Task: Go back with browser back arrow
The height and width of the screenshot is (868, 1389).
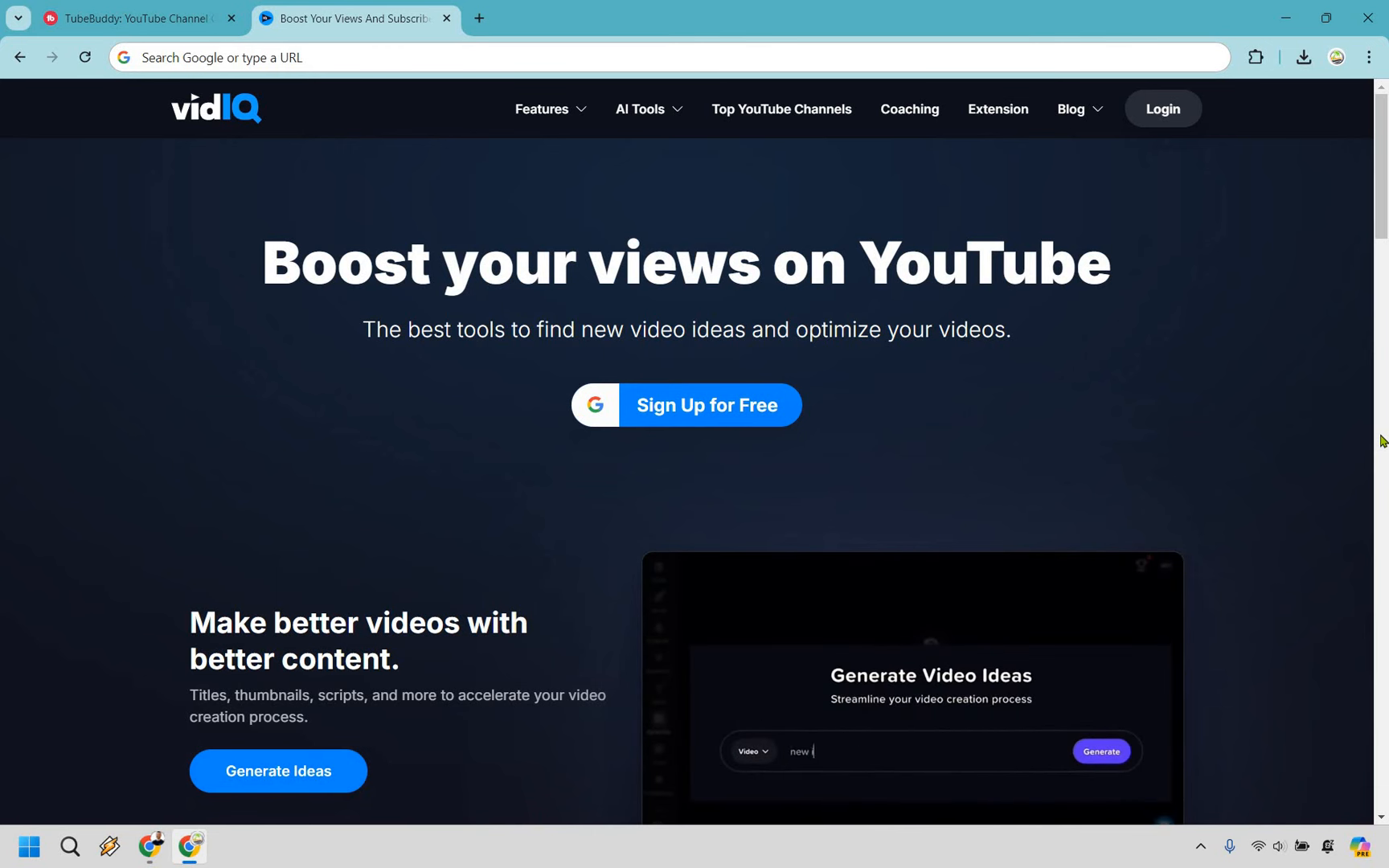Action: [x=20, y=57]
